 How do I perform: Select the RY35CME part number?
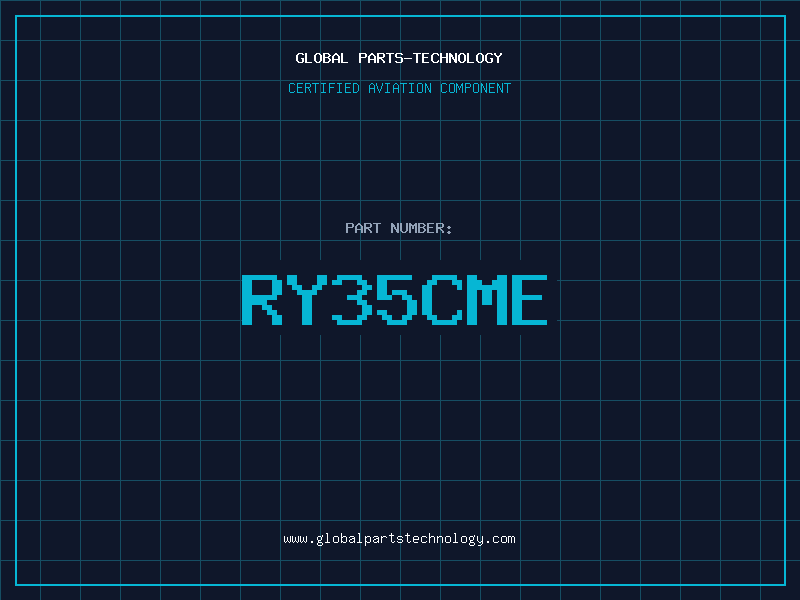click(394, 300)
